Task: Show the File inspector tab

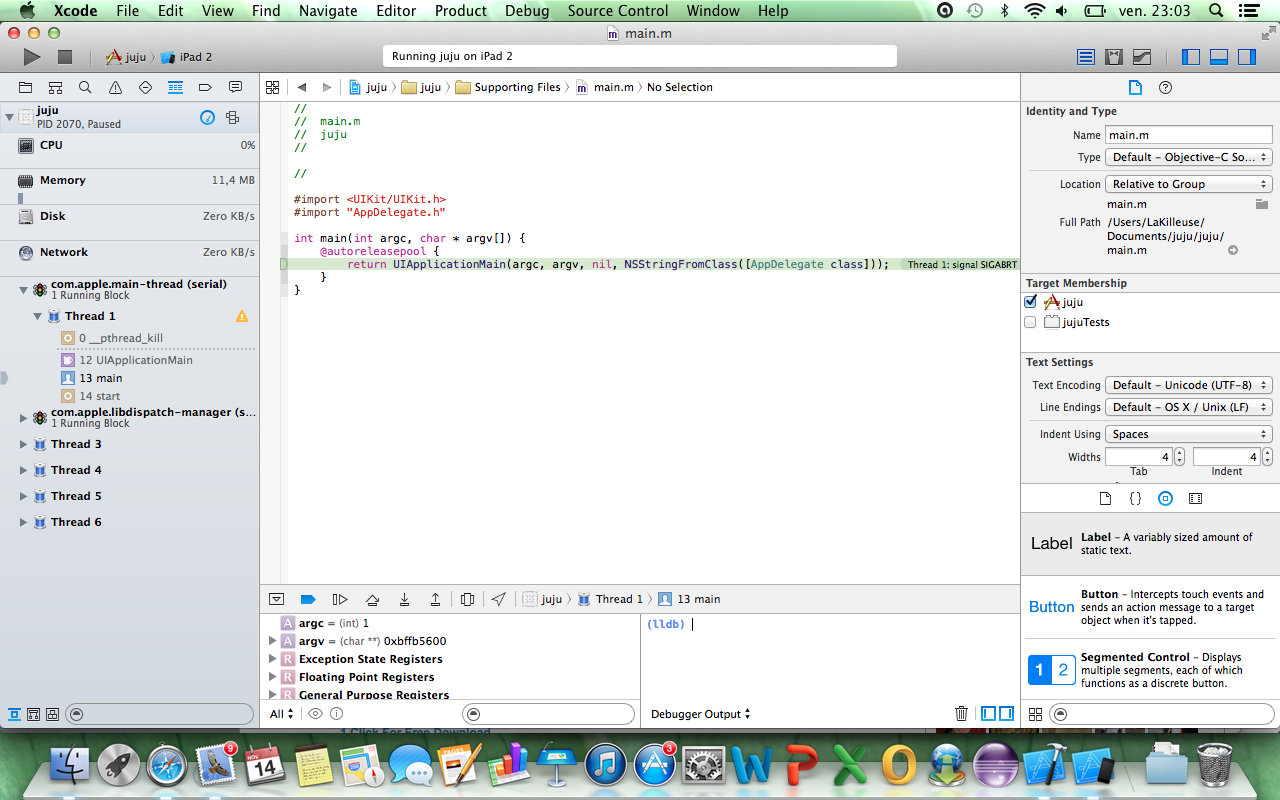Action: click(x=1135, y=87)
